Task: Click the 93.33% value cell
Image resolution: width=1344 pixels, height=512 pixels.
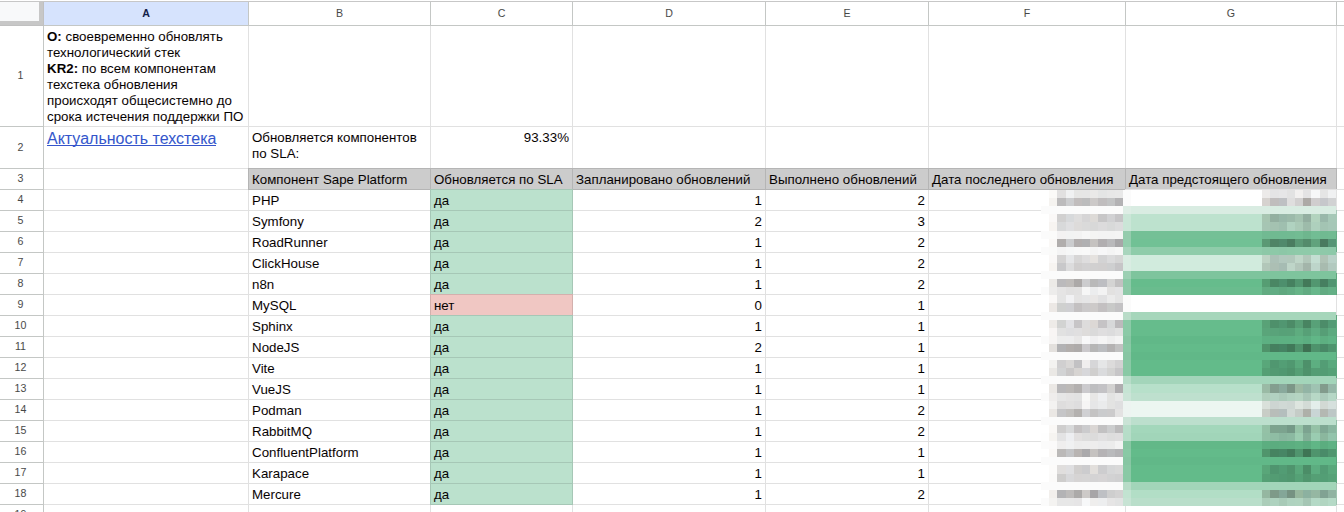Action: (x=501, y=147)
